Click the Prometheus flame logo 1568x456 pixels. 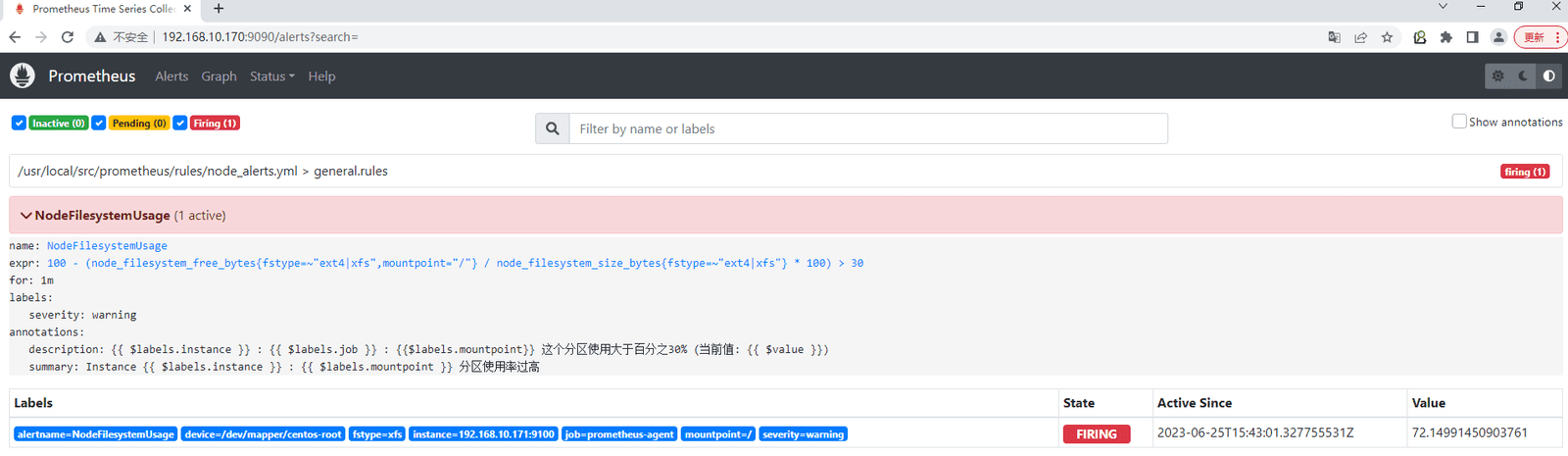point(23,76)
